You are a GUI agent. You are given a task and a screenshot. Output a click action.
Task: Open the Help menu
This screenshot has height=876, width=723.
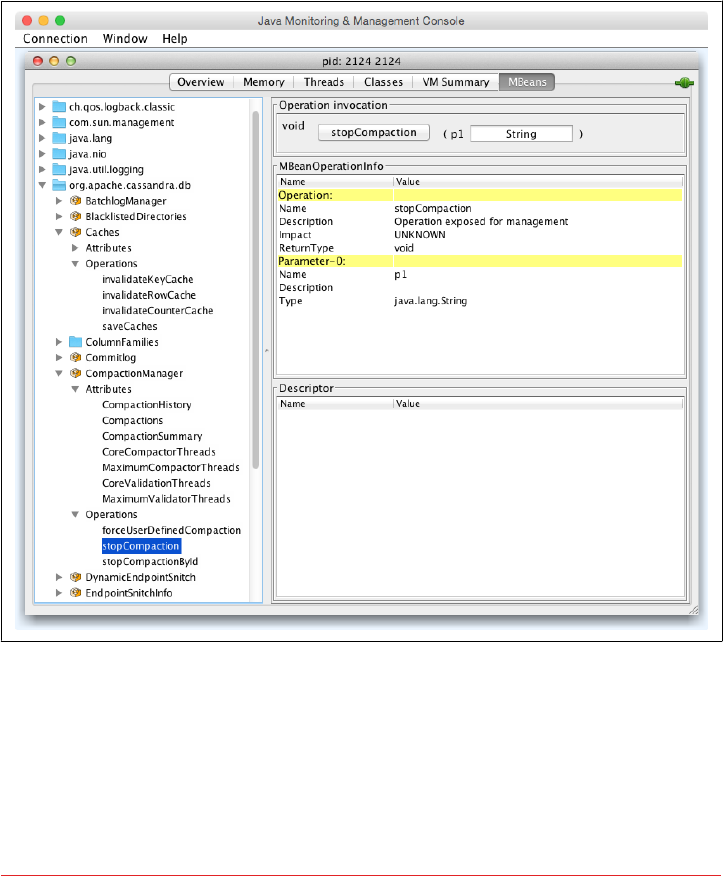tap(175, 39)
